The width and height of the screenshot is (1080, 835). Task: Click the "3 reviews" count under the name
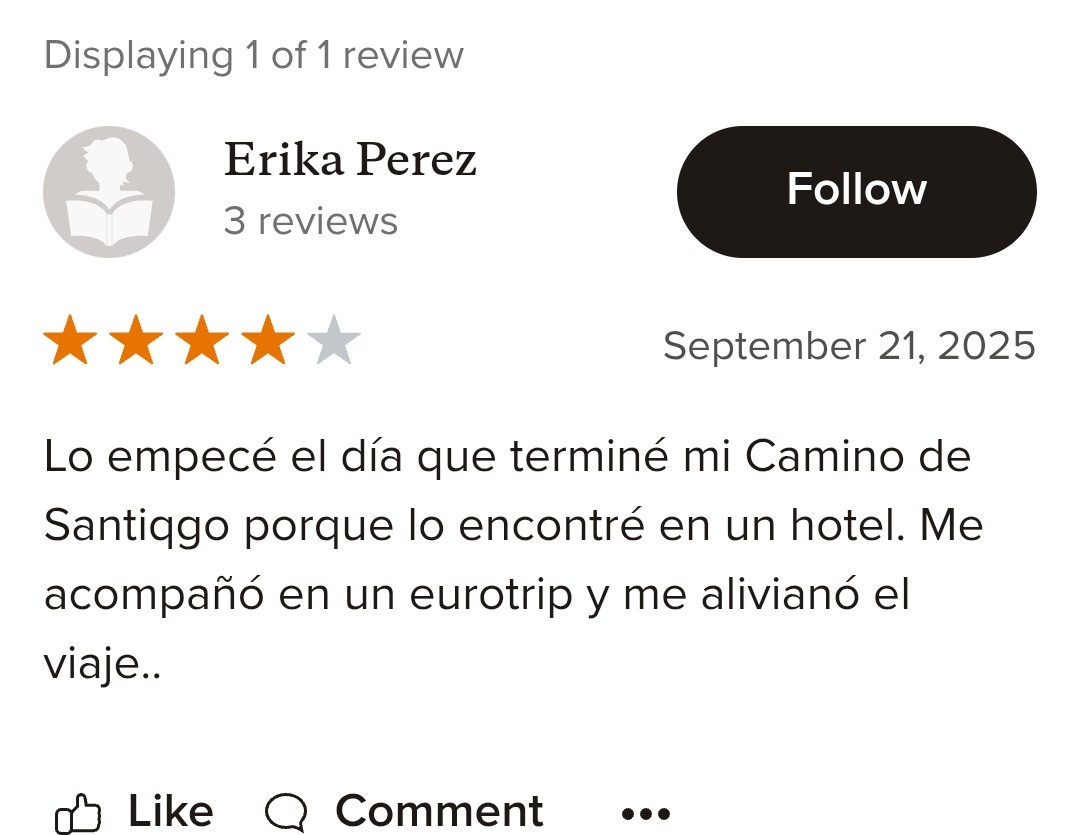click(311, 221)
